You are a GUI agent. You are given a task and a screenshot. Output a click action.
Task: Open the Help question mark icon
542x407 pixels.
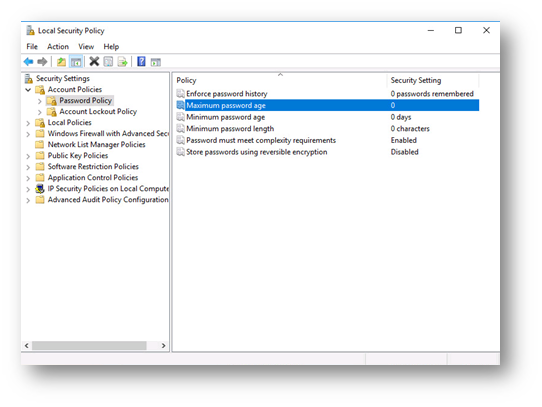tap(141, 62)
